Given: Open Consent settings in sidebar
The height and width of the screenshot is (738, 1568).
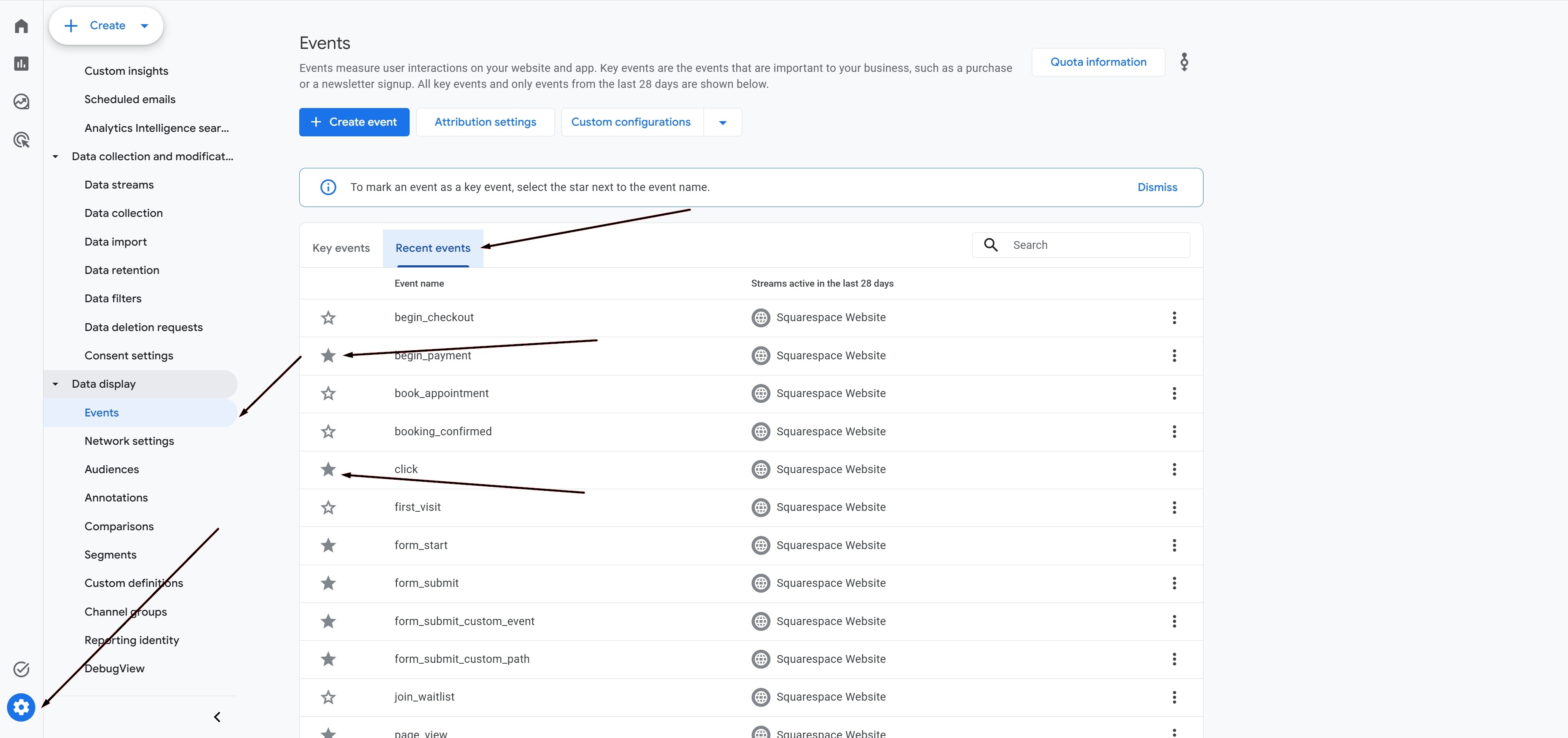Looking at the screenshot, I should (x=128, y=356).
